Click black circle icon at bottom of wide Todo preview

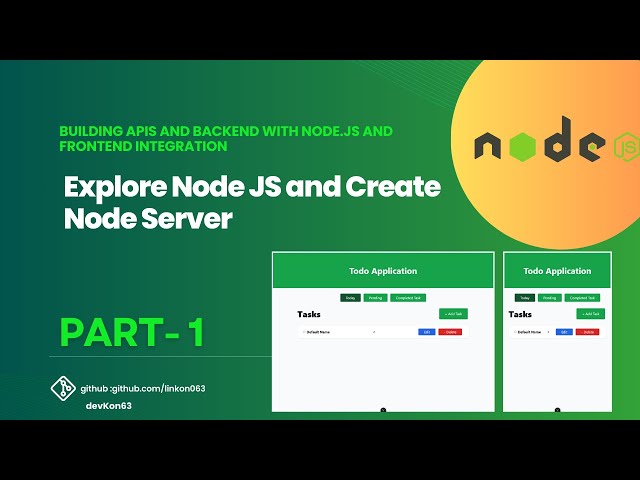pos(383,410)
